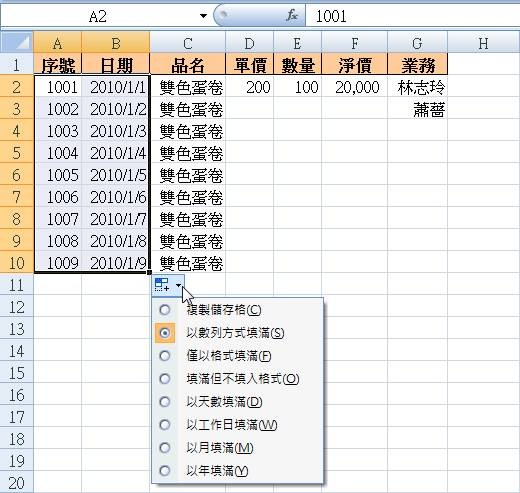Click the 淨價 header cell
This screenshot has width=520, height=493.
[354, 64]
